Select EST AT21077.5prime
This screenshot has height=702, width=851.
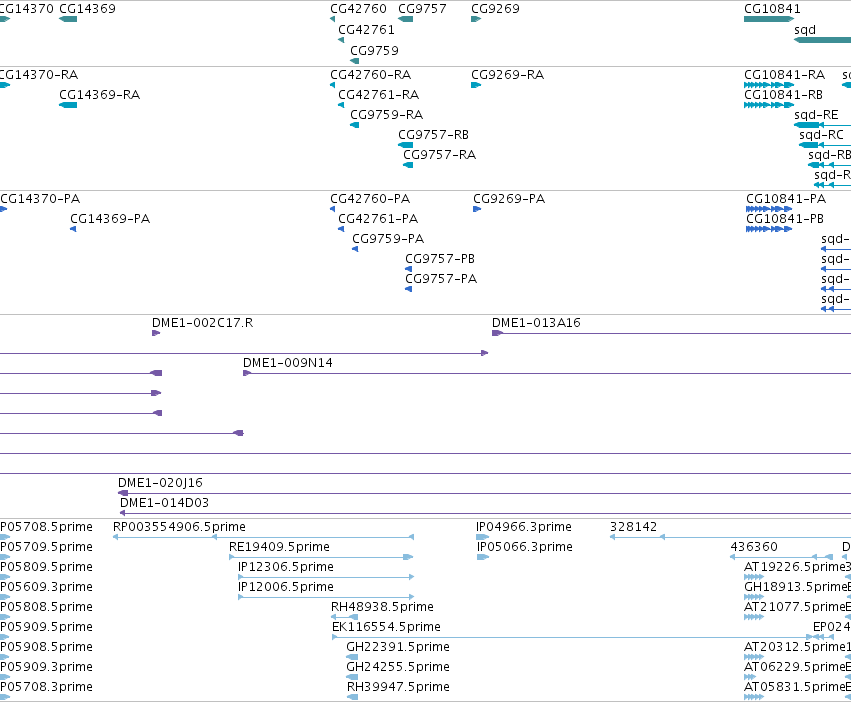tap(795, 607)
